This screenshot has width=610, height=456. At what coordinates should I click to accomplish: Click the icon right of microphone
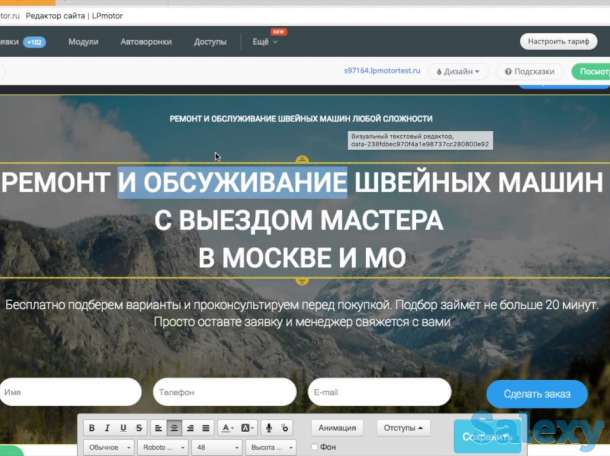click(285, 428)
